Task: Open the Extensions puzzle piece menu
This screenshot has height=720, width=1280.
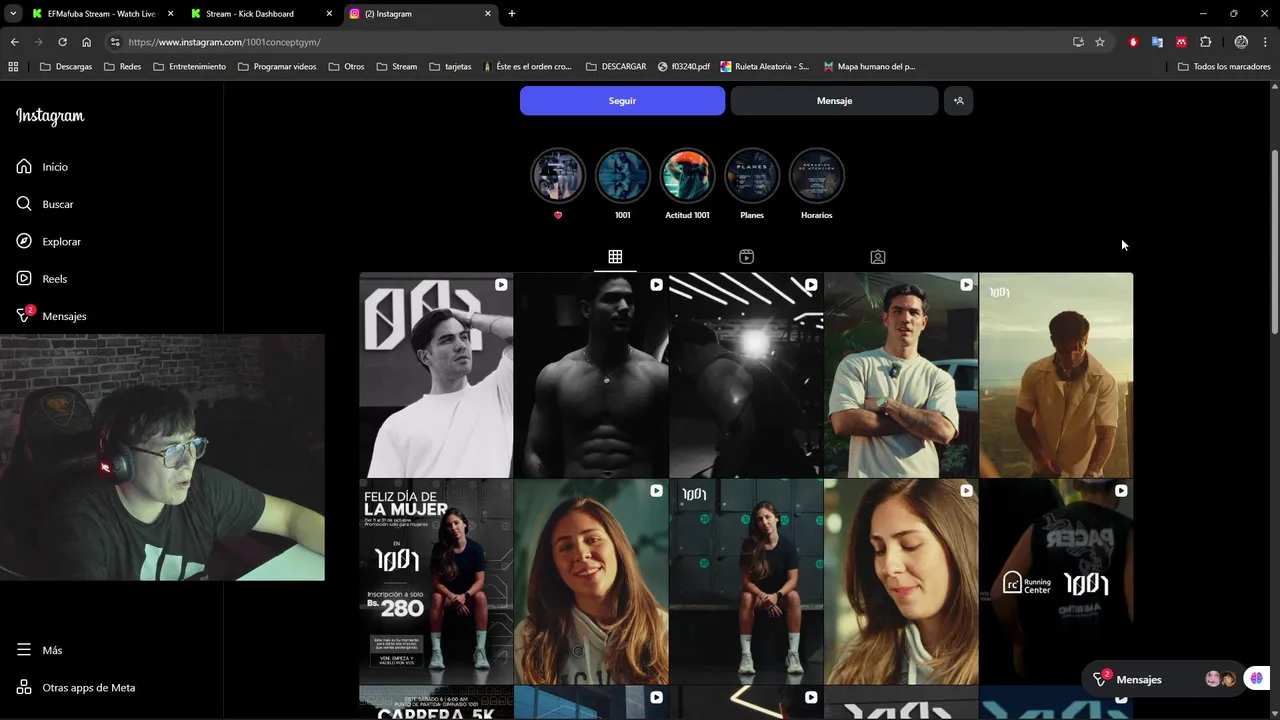Action: (x=1205, y=42)
